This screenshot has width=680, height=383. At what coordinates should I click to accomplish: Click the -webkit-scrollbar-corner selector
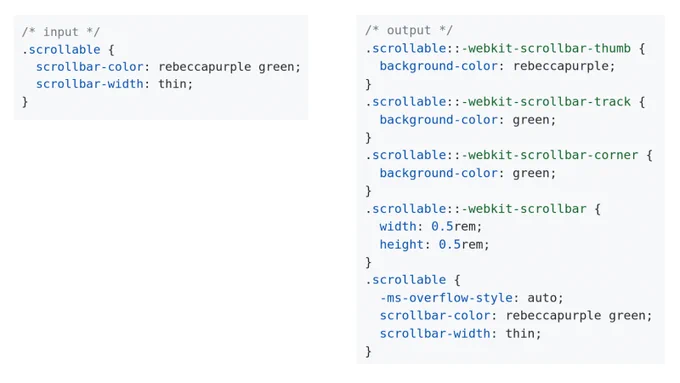550,155
